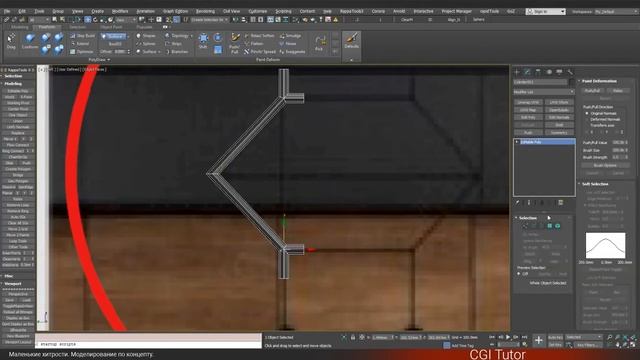Viewport: 640px width, 360px height.
Task: Expand the PolyDraw panel arrow
Action: tap(109, 60)
